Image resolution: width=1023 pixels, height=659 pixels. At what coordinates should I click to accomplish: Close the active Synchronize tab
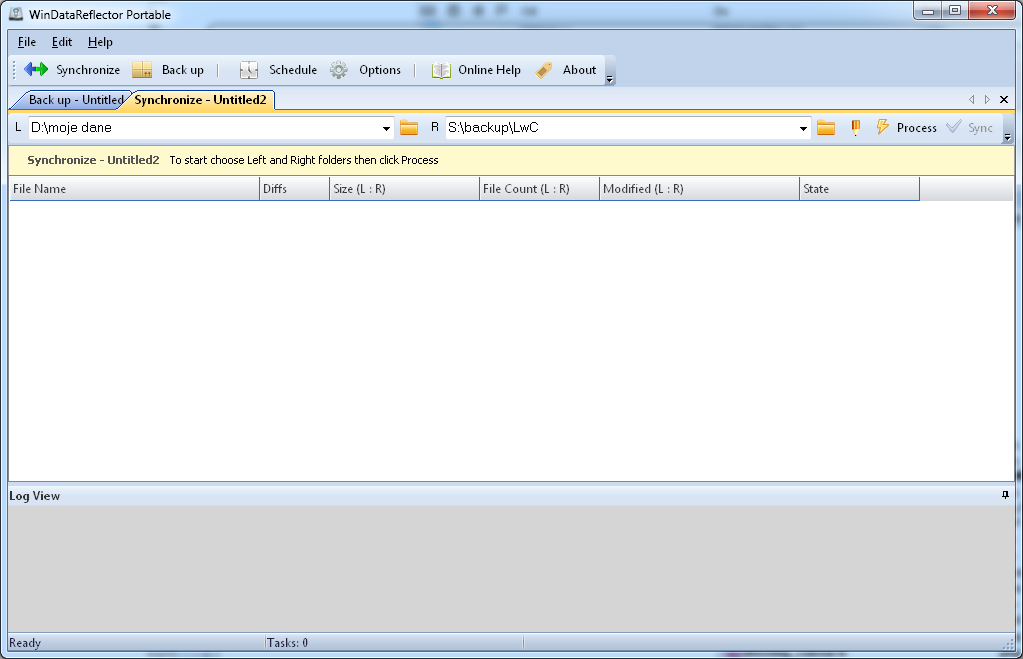(x=1004, y=99)
